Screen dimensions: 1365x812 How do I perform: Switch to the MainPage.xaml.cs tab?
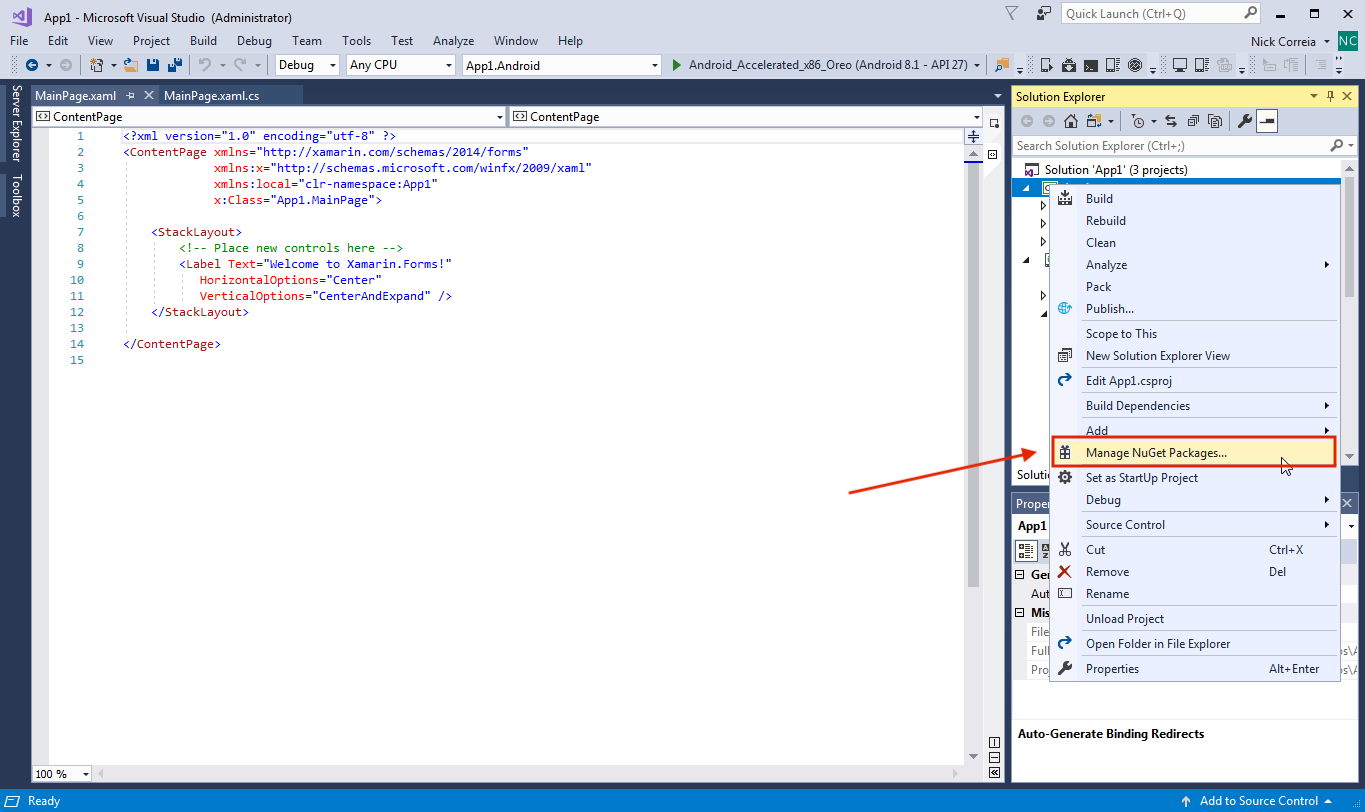pyautogui.click(x=211, y=95)
